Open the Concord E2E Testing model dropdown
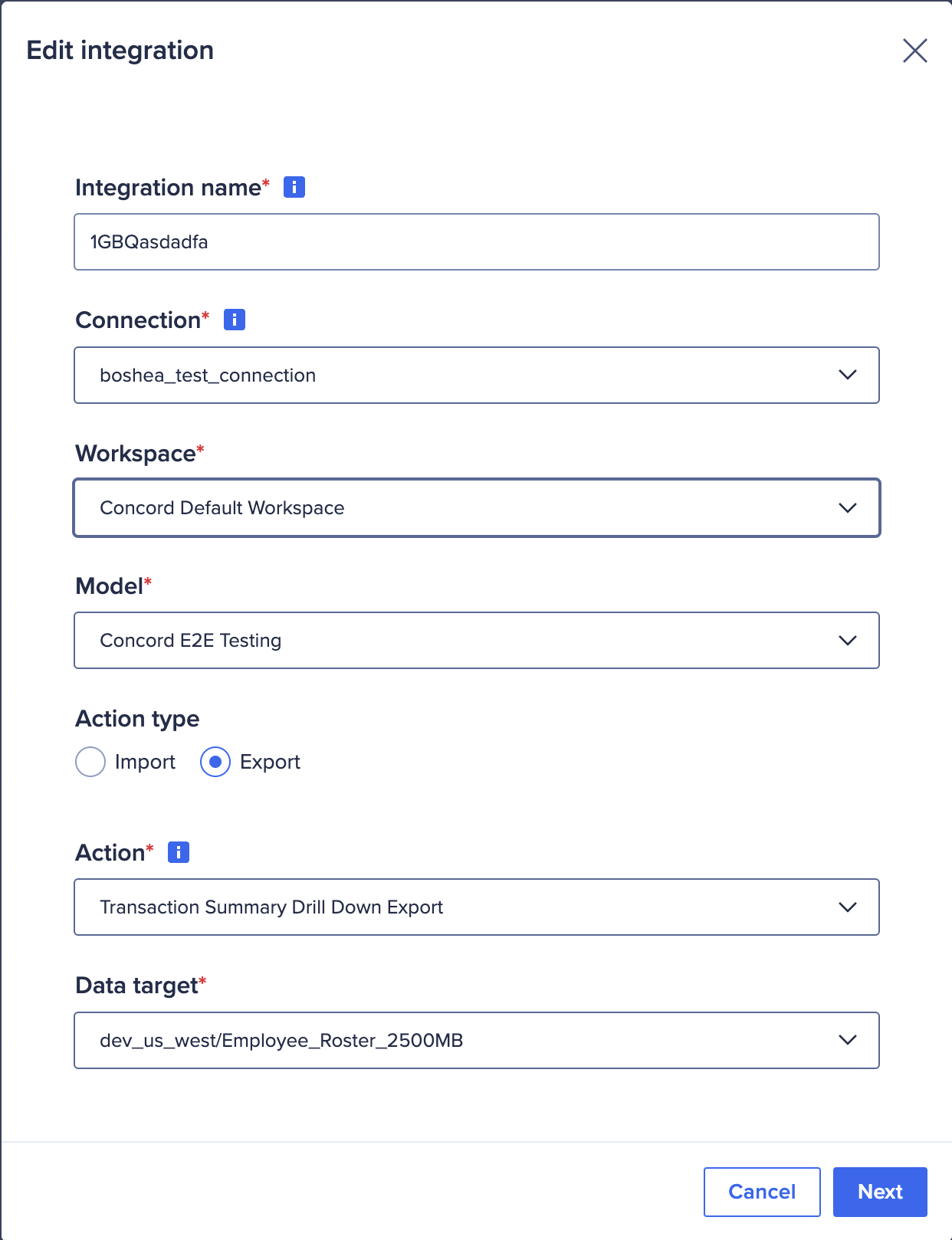The height and width of the screenshot is (1240, 952). coord(476,640)
